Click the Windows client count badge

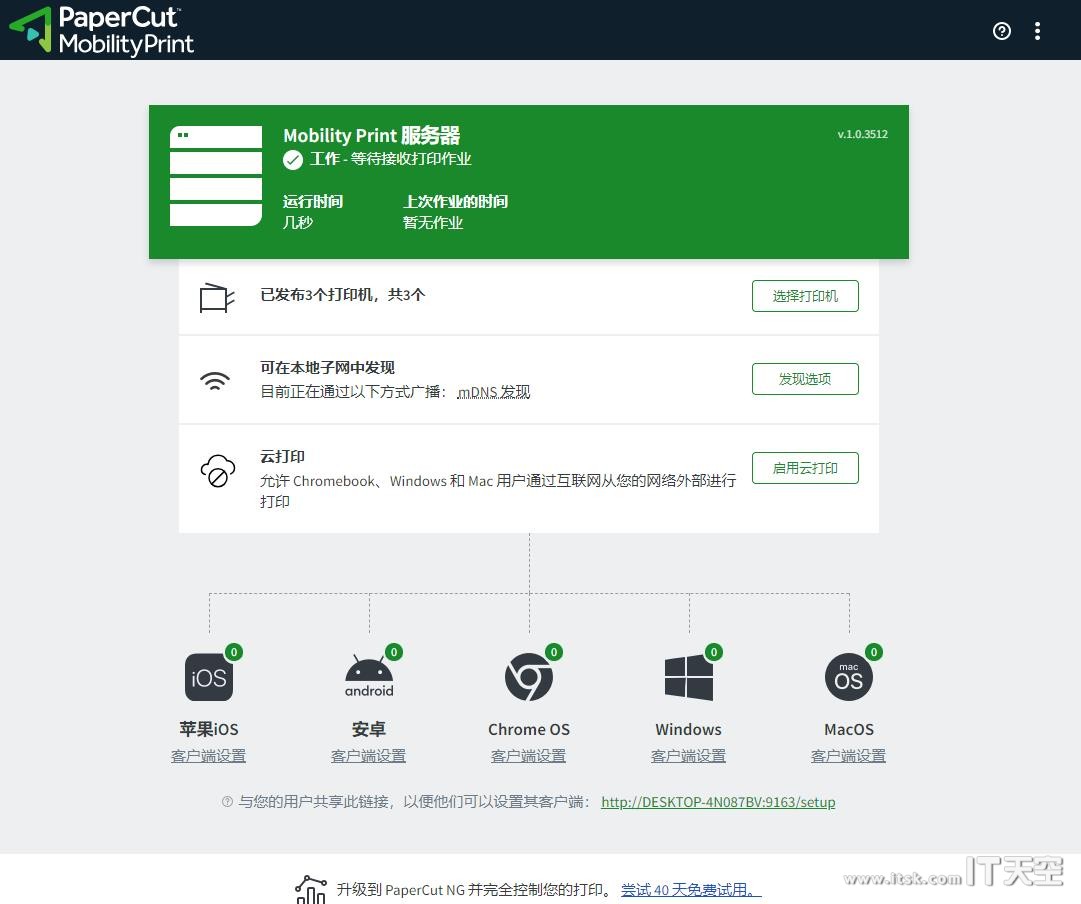(714, 652)
